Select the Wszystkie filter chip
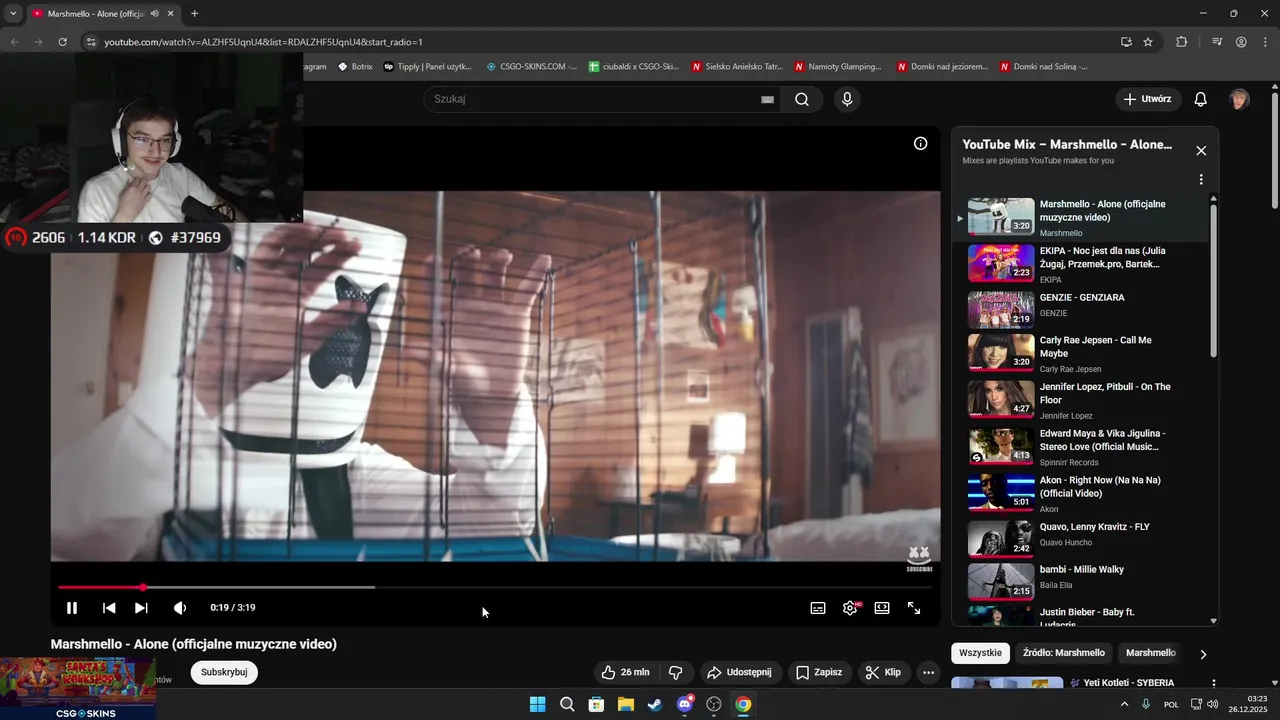Image resolution: width=1280 pixels, height=720 pixels. coord(980,653)
